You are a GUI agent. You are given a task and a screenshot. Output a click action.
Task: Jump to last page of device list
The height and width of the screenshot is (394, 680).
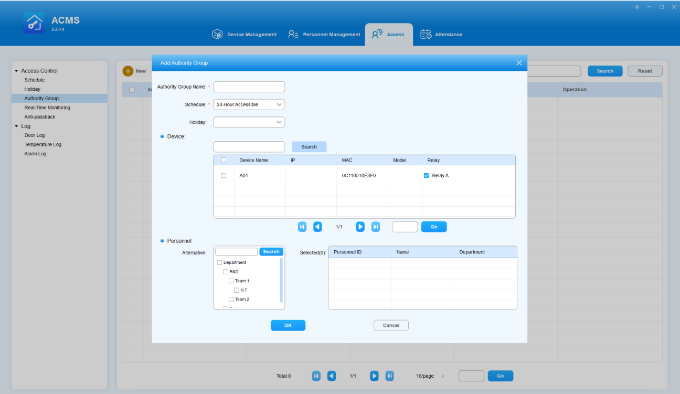[x=376, y=227]
